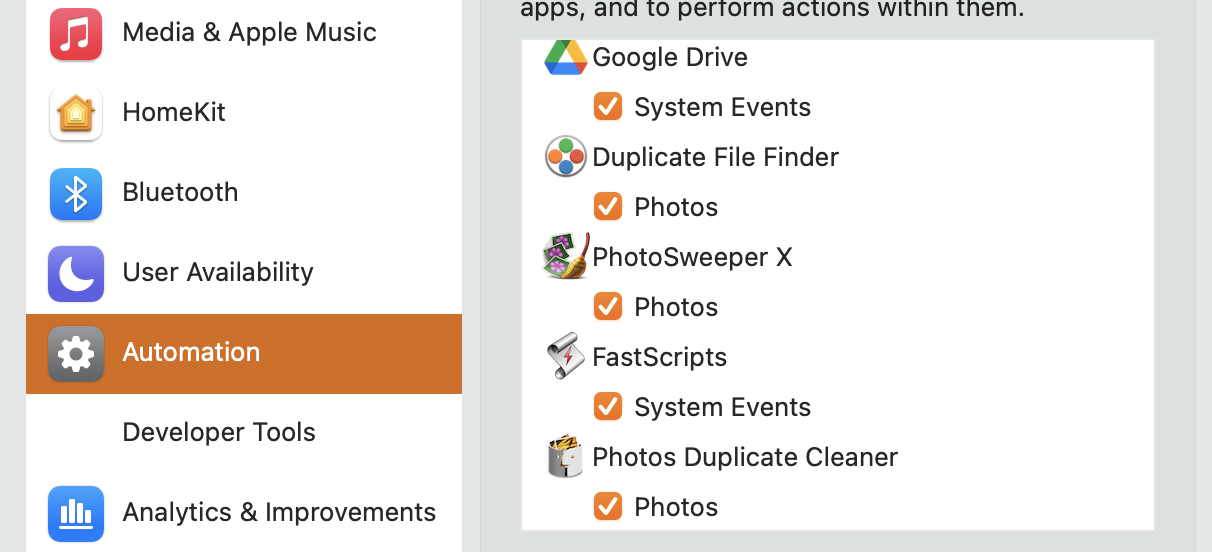Click the Analytics & Improvements chart icon

(x=76, y=514)
